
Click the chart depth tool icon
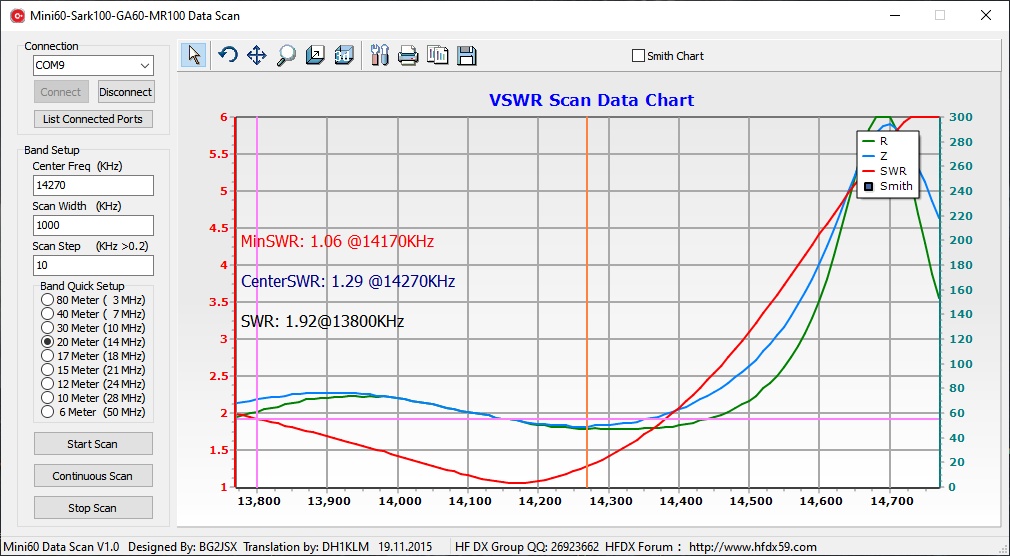(315, 55)
